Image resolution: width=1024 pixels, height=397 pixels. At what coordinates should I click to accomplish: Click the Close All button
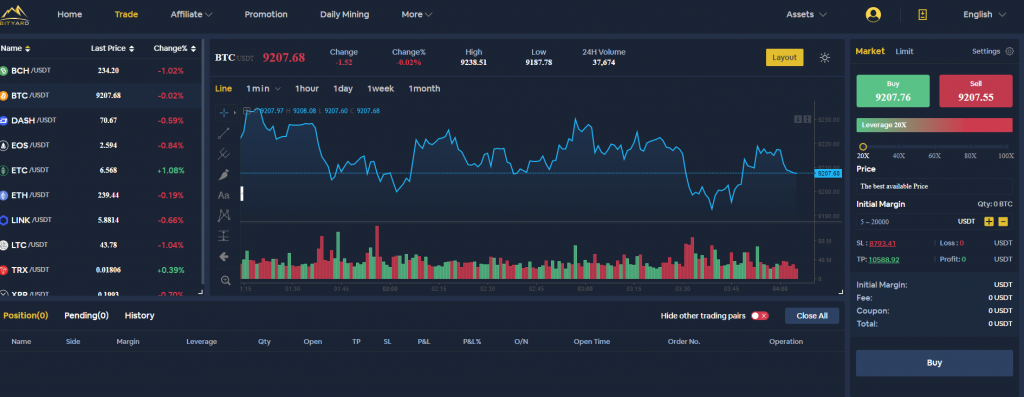812,316
